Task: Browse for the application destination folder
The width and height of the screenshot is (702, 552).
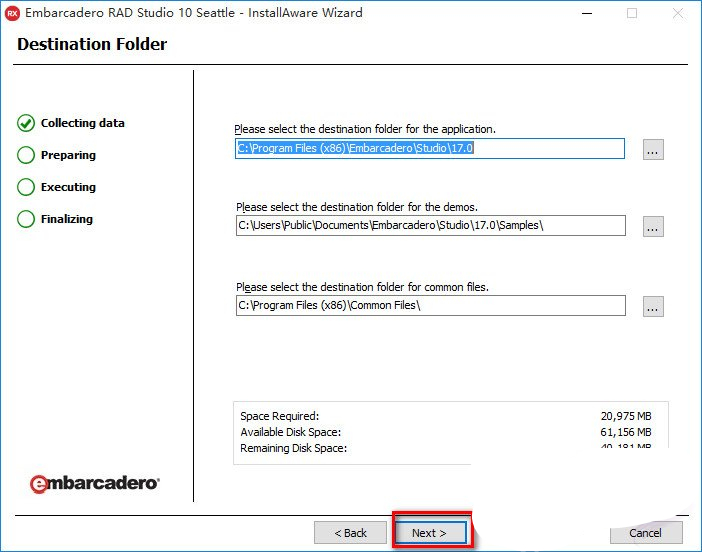Action: click(x=653, y=150)
